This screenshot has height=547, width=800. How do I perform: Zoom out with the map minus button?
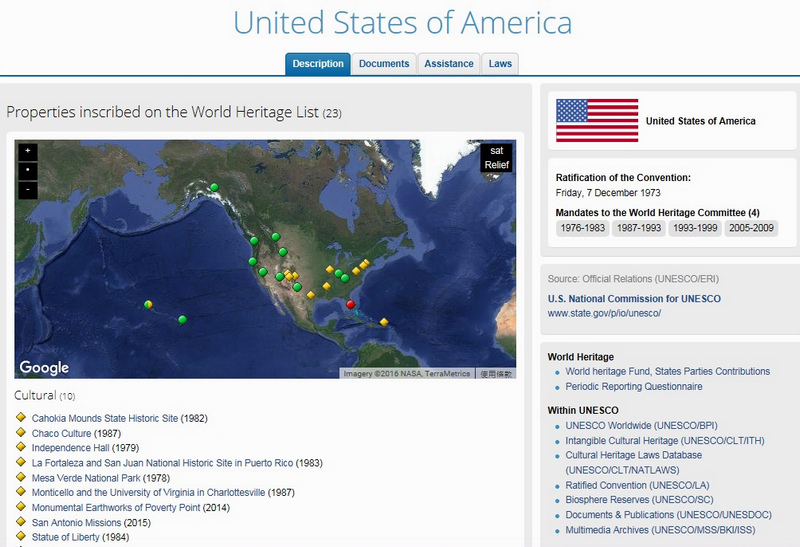[x=28, y=190]
